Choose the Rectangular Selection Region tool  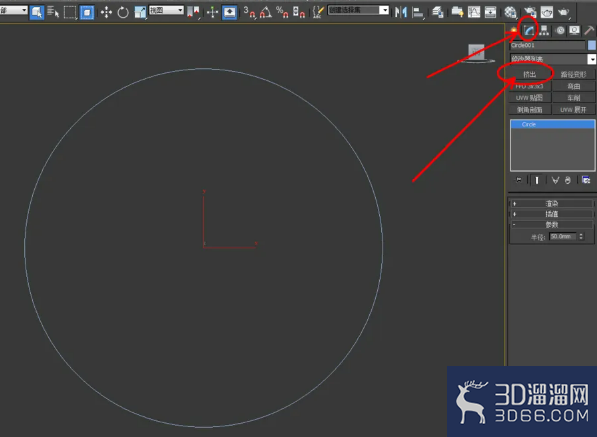coord(70,13)
